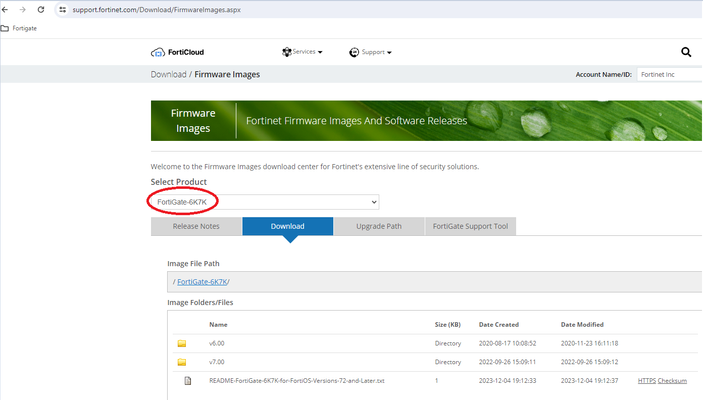
Task: Click the v6.00 folder icon
Action: 182,343
